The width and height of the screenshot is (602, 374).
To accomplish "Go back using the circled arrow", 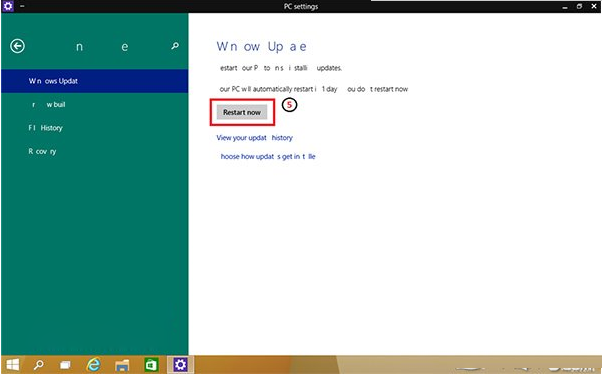I will point(17,46).
